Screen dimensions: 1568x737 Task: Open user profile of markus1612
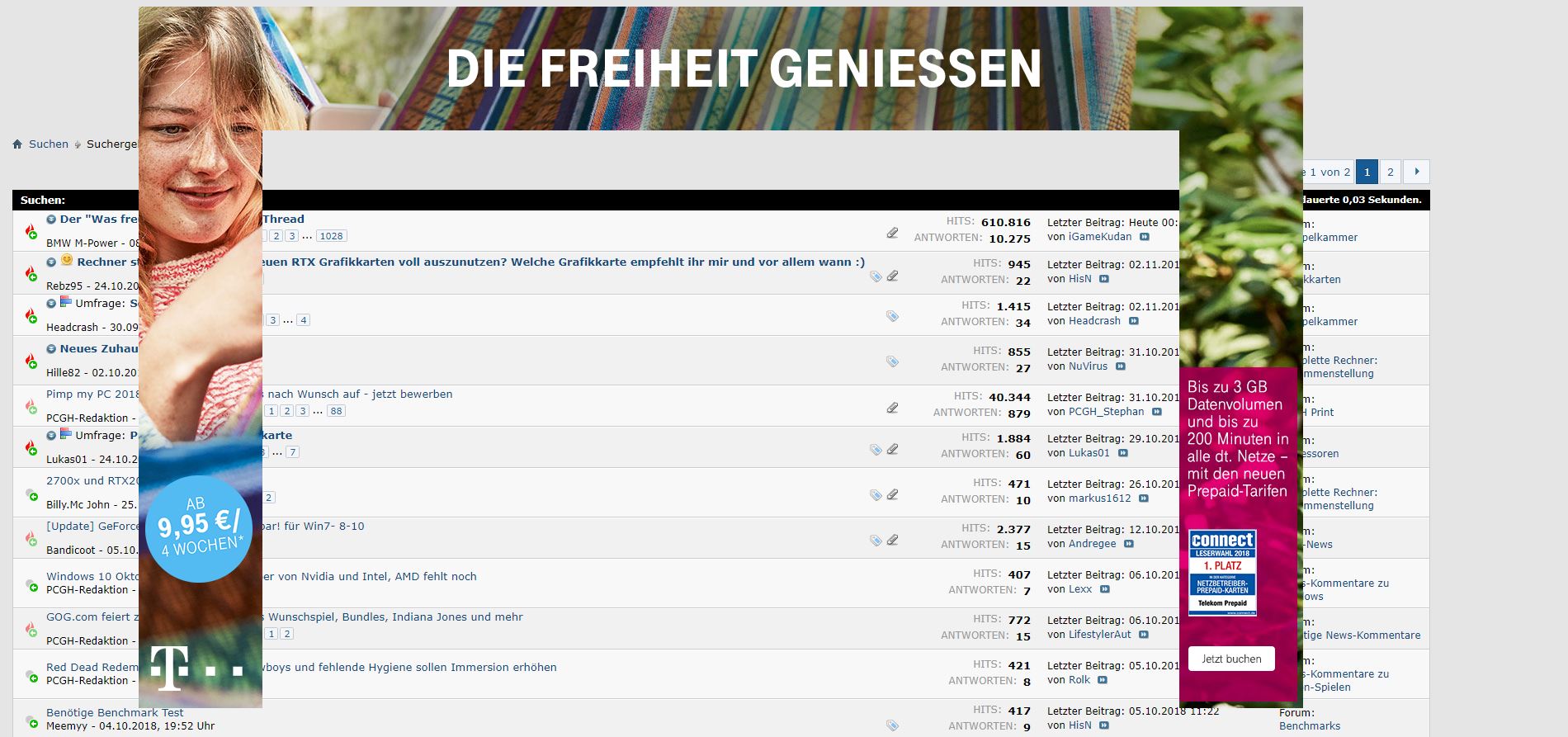[x=1100, y=498]
